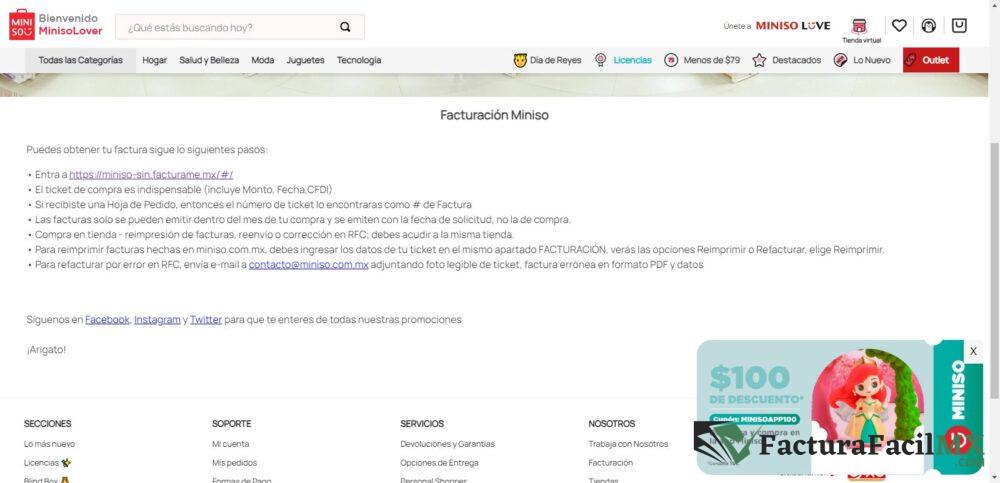Go to the Día de Reyes section
Viewport: 1000px width, 483px height.
coord(555,60)
